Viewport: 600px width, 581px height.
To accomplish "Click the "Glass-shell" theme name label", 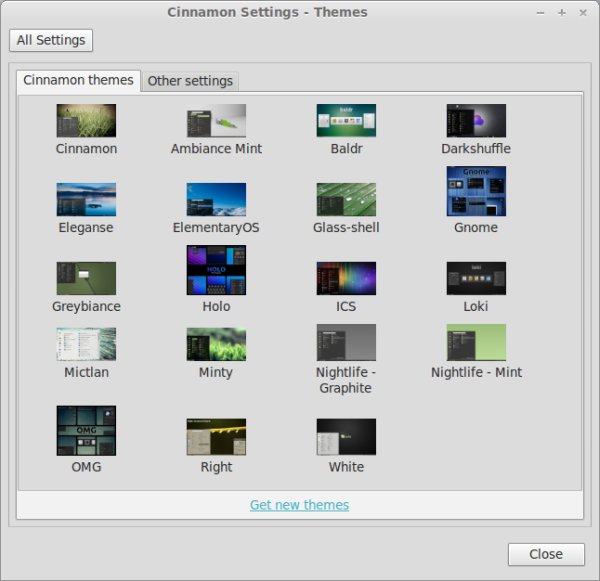I will point(346,227).
